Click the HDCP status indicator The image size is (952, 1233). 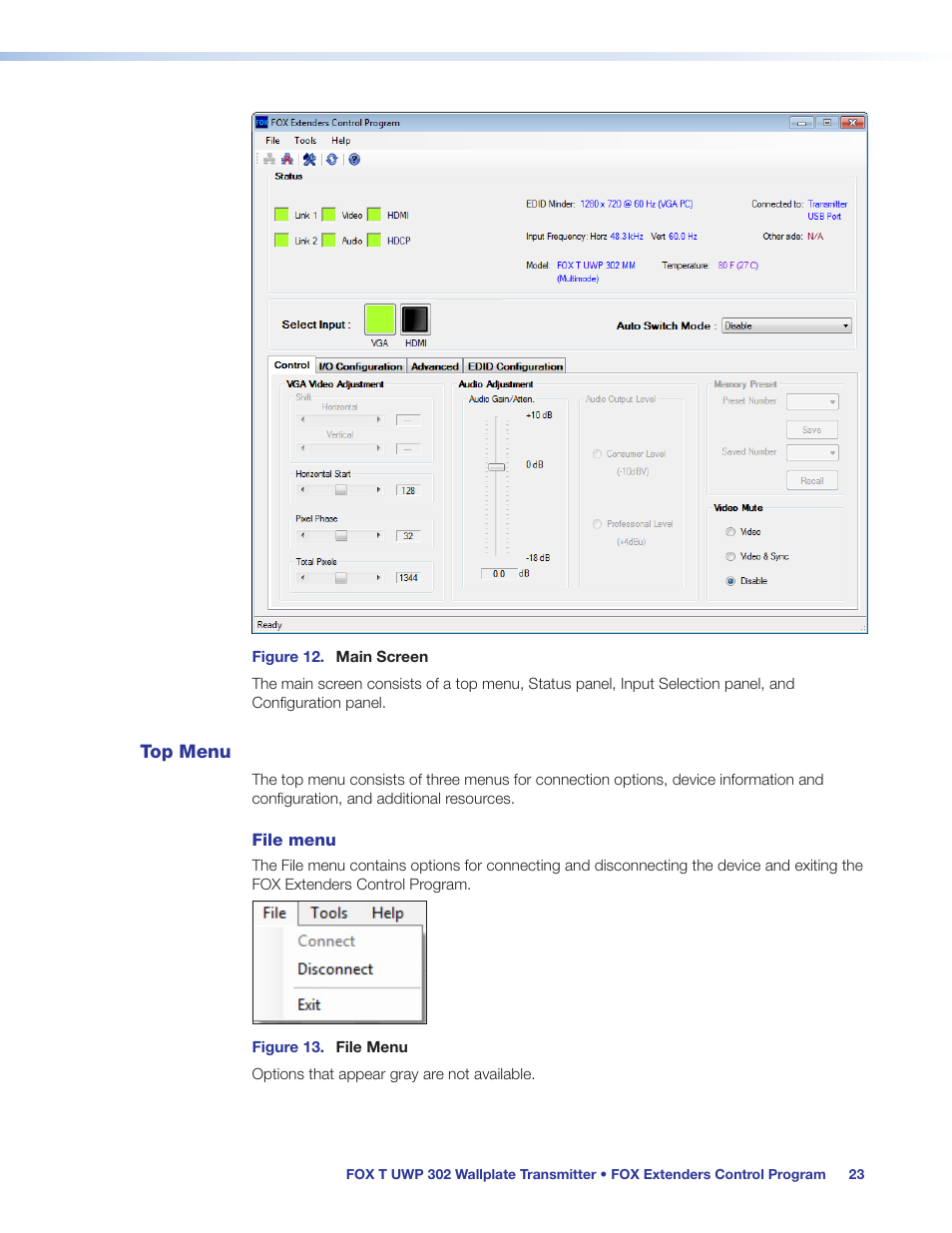click(374, 240)
